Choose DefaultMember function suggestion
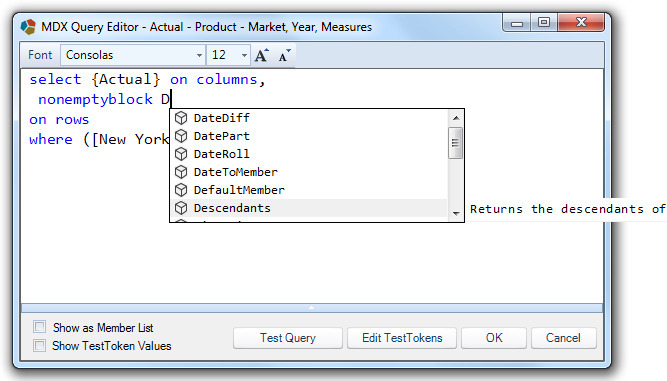This screenshot has width=667, height=381. pyautogui.click(x=309, y=190)
